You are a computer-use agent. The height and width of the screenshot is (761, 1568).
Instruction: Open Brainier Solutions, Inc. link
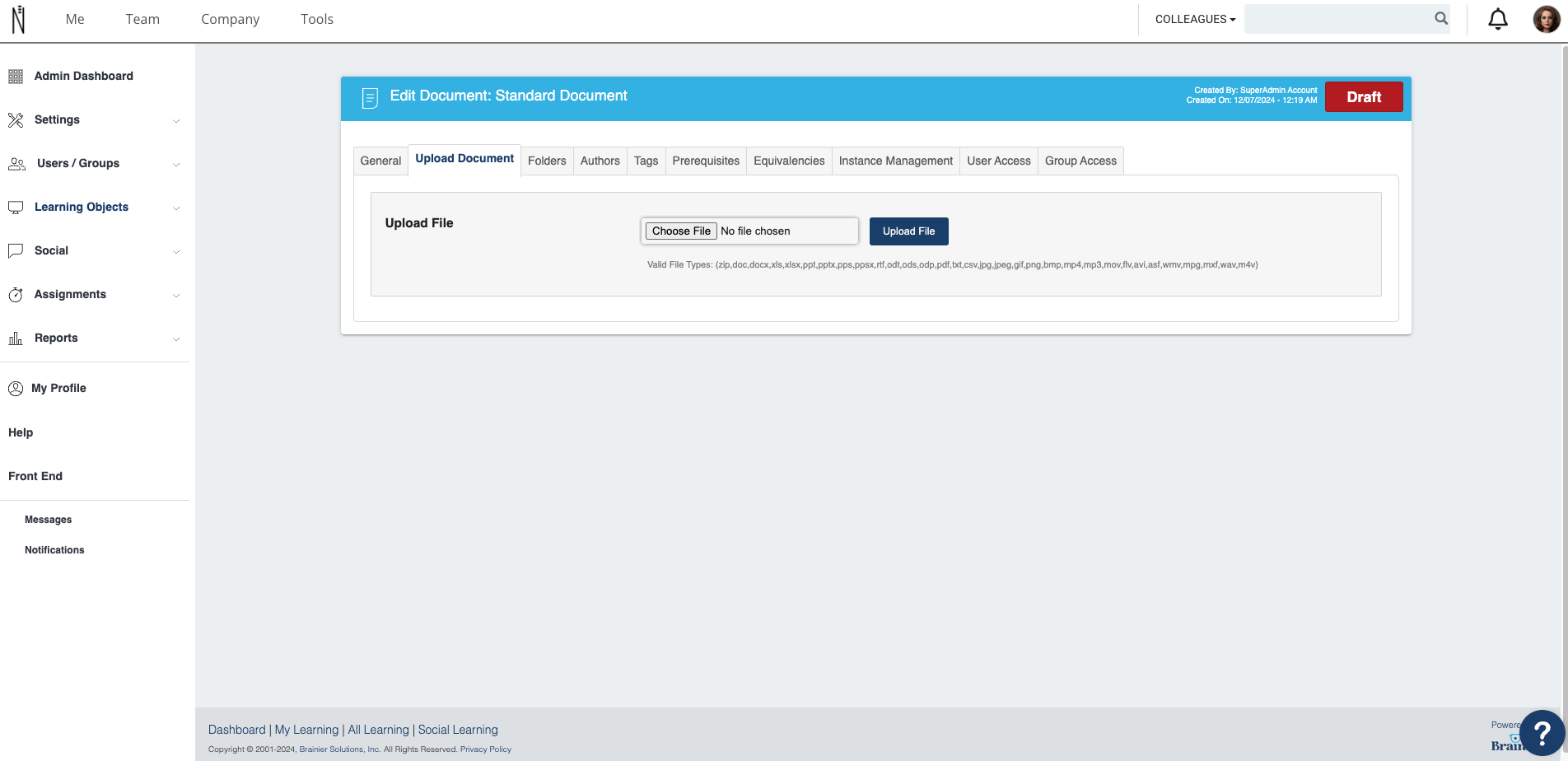(x=339, y=749)
